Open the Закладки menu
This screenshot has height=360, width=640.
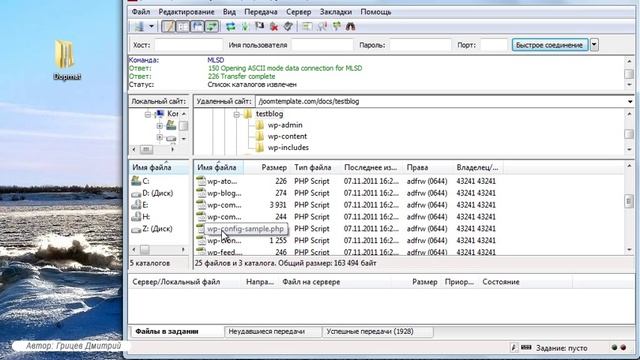click(x=336, y=12)
